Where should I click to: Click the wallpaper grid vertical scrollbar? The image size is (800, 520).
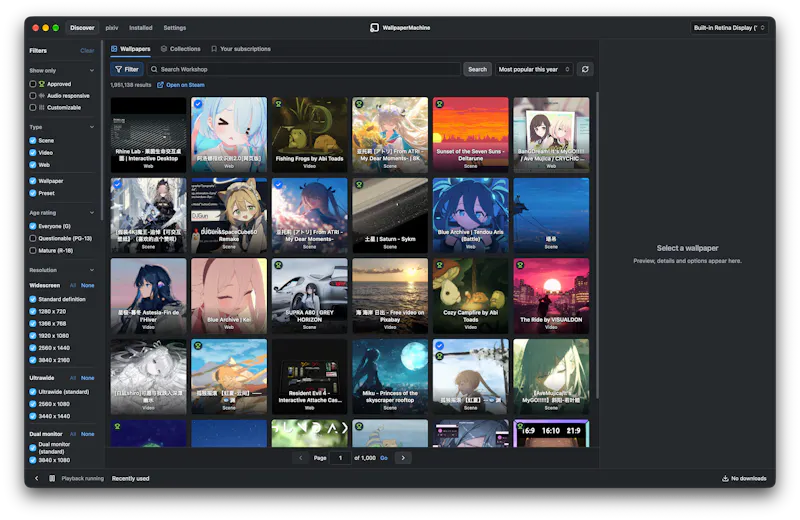click(x=597, y=245)
